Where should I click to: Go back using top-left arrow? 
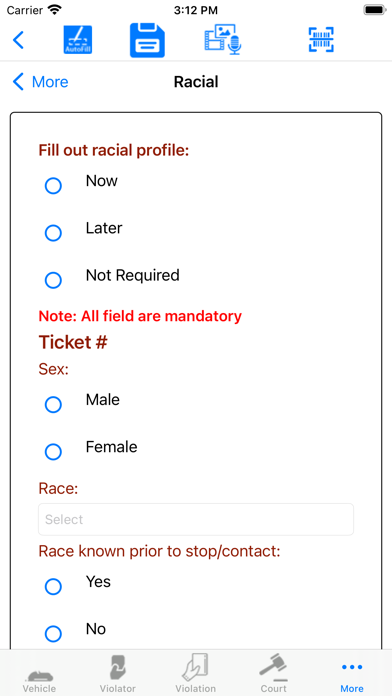18,40
